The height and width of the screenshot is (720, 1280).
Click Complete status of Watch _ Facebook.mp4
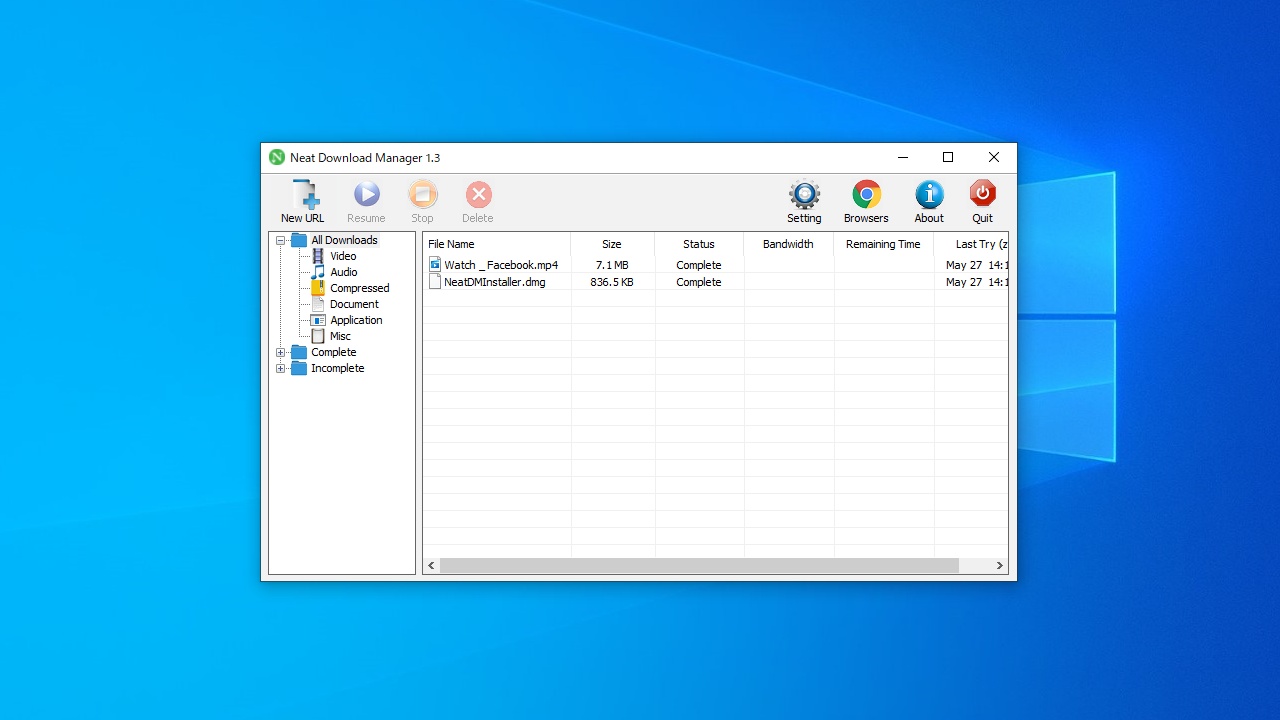click(699, 265)
